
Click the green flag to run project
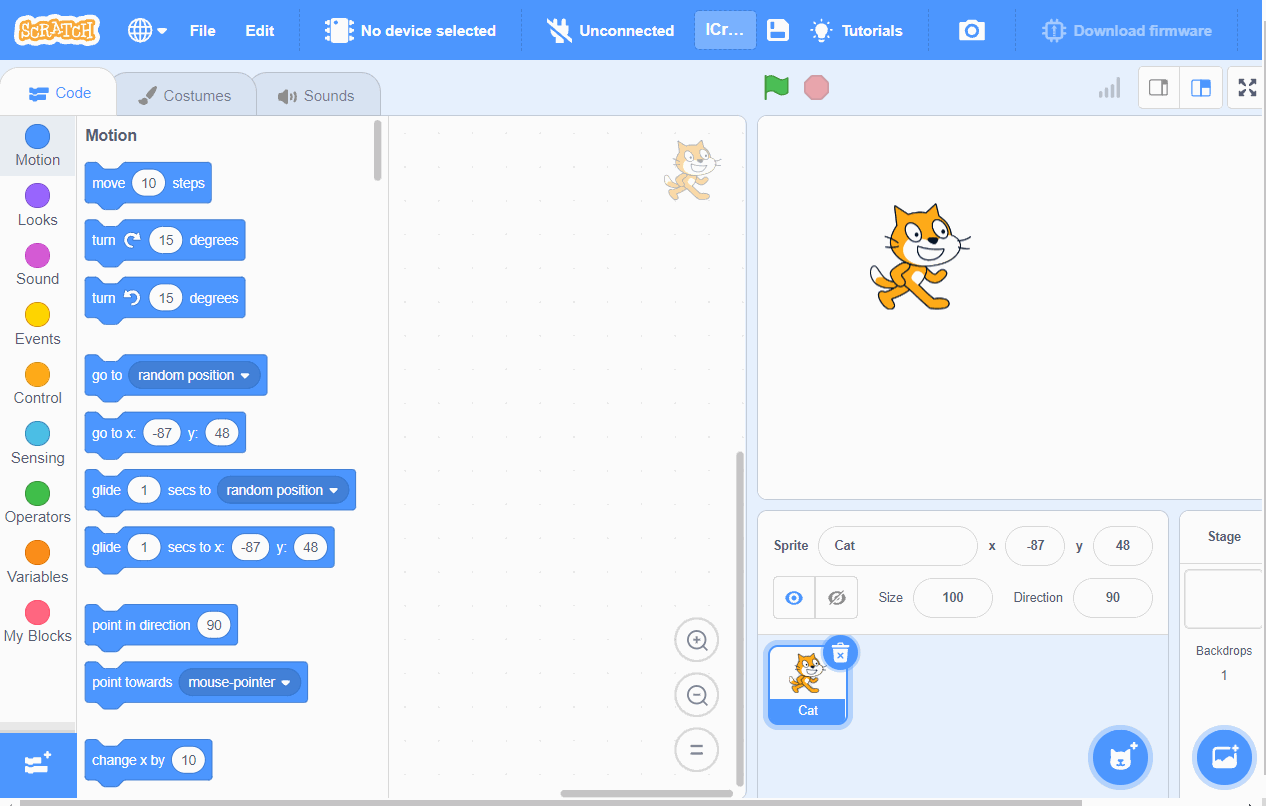tap(776, 87)
